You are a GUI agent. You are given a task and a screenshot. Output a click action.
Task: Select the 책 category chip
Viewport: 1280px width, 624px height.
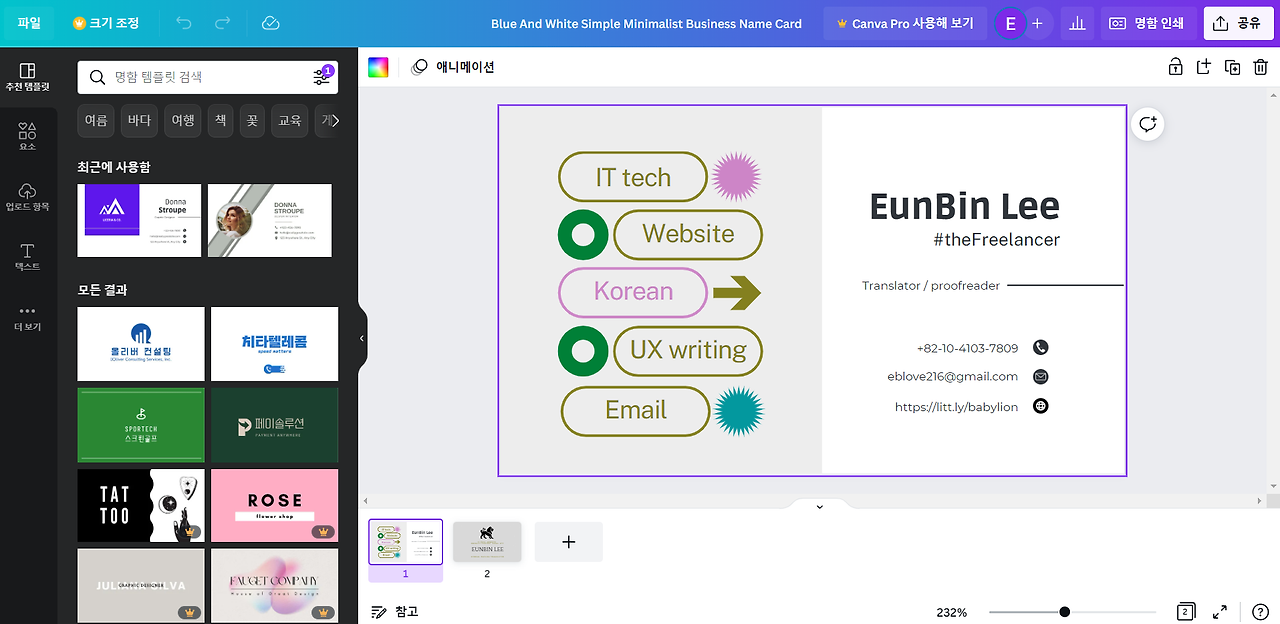point(221,121)
